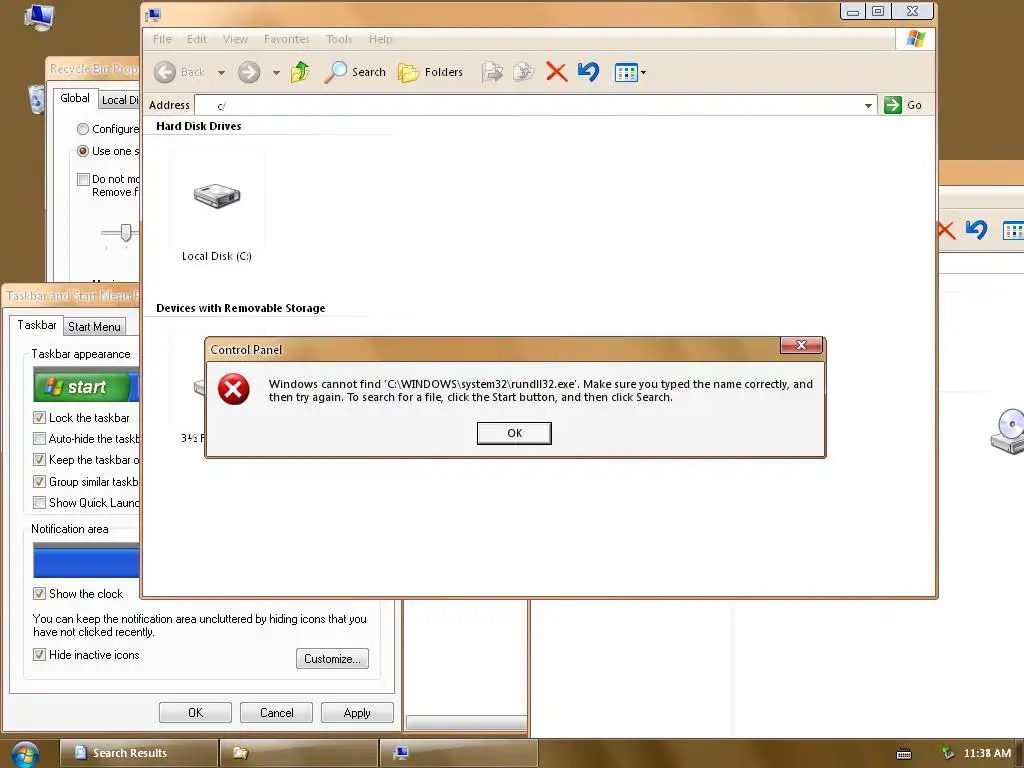This screenshot has height=768, width=1024.
Task: Open the Edit menu
Action: (197, 39)
